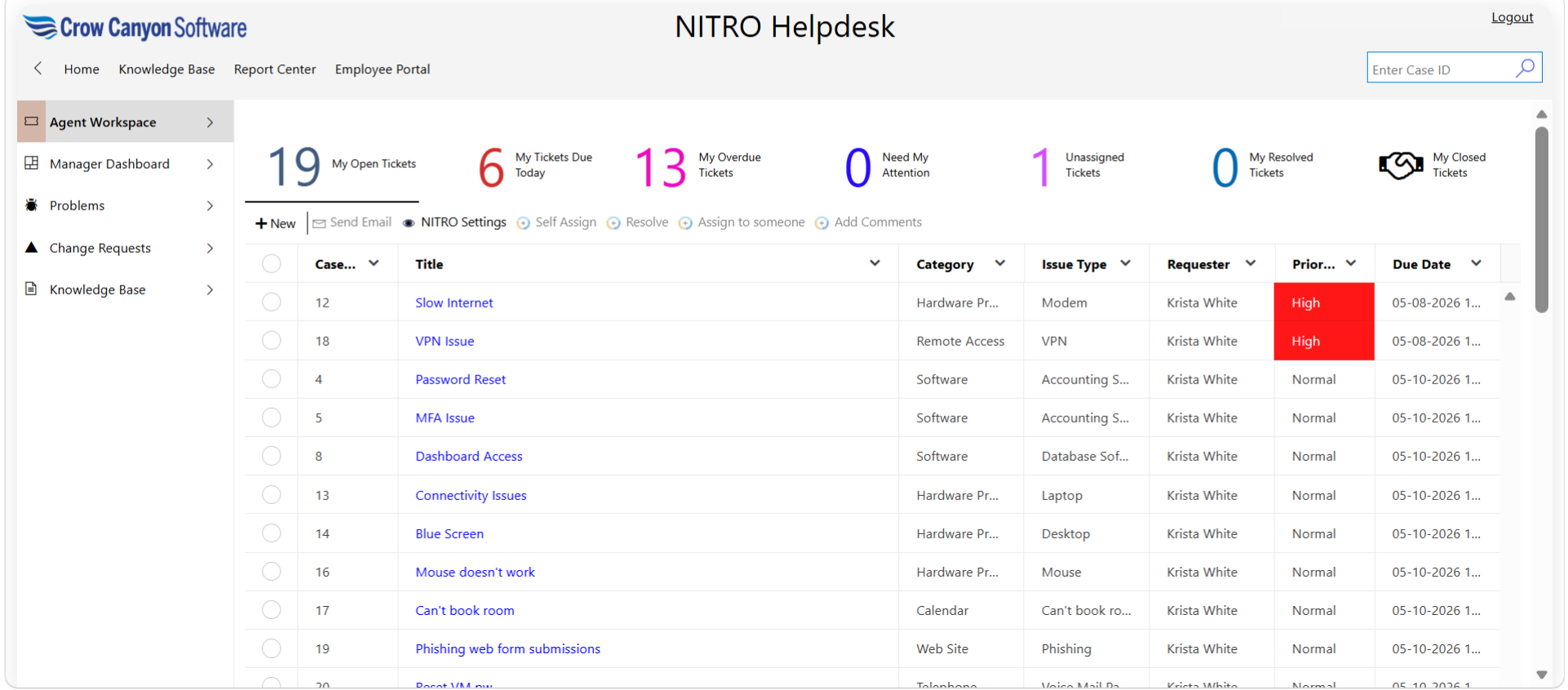Image resolution: width=1568 pixels, height=690 pixels.
Task: Click the red High priority cell for Slow Internet
Action: tap(1324, 302)
